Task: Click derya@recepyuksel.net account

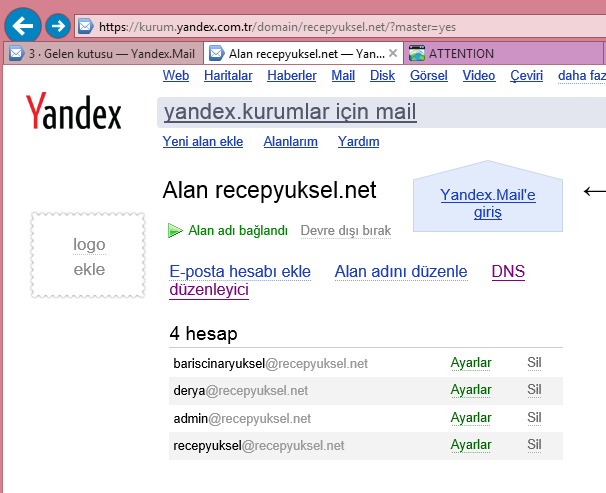Action: point(241,391)
